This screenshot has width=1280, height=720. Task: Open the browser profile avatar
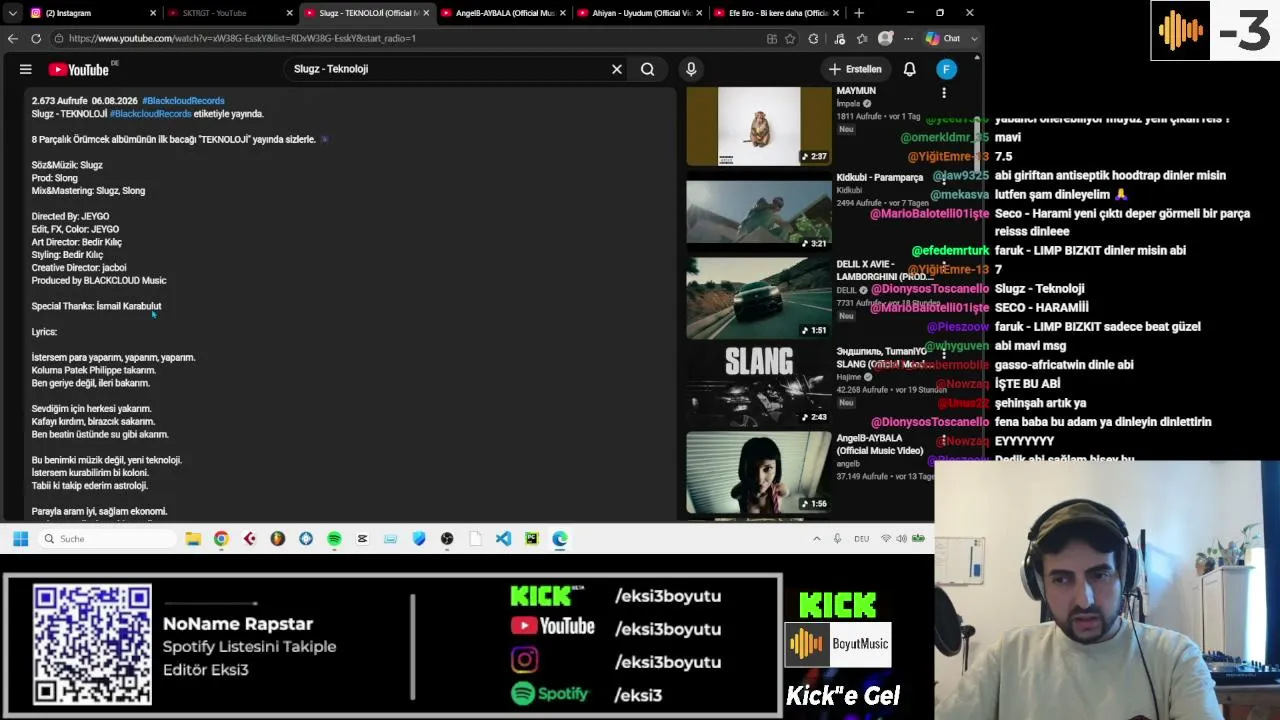[x=885, y=38]
